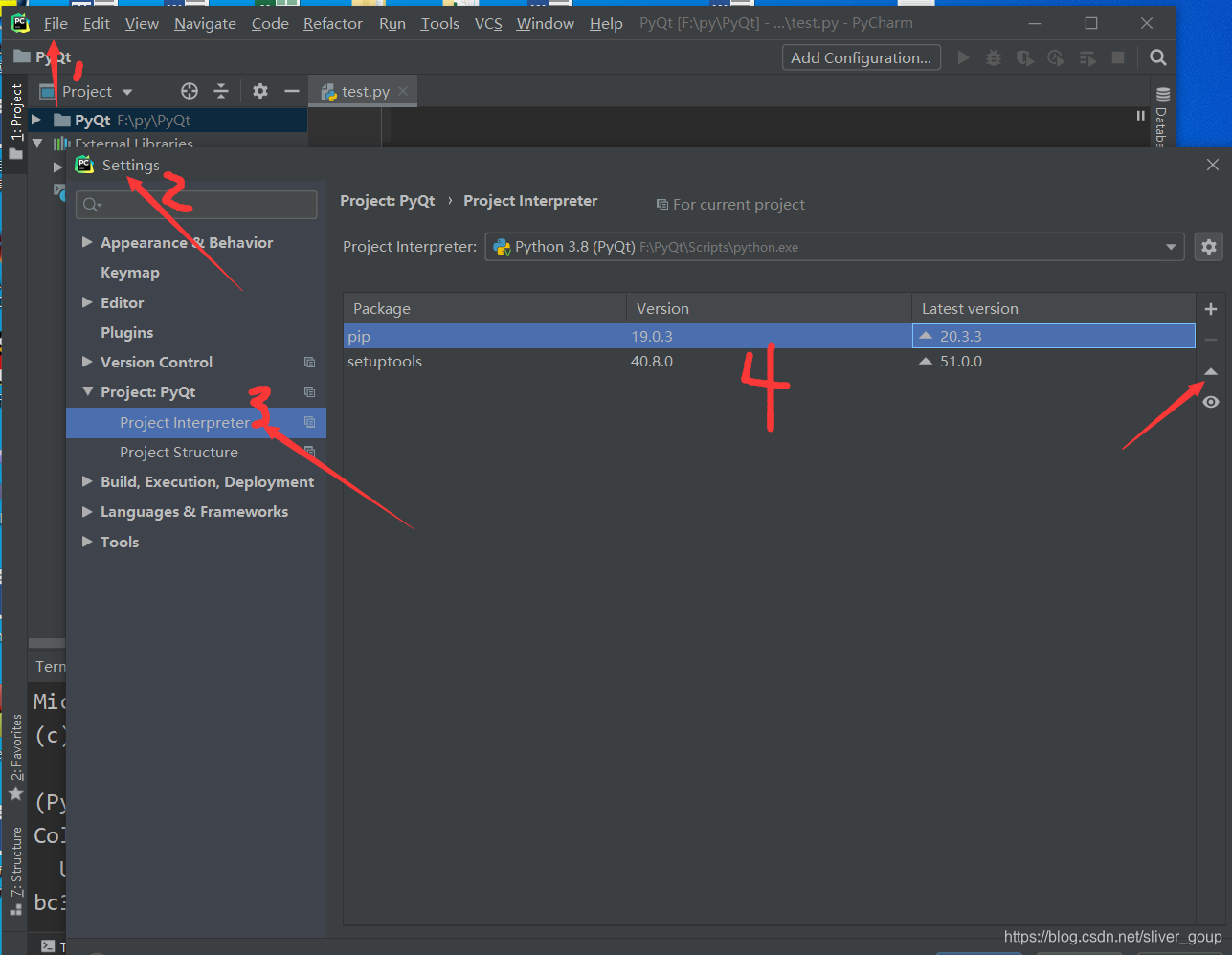Click the Latest version column header
The height and width of the screenshot is (955, 1232).
(x=1053, y=308)
